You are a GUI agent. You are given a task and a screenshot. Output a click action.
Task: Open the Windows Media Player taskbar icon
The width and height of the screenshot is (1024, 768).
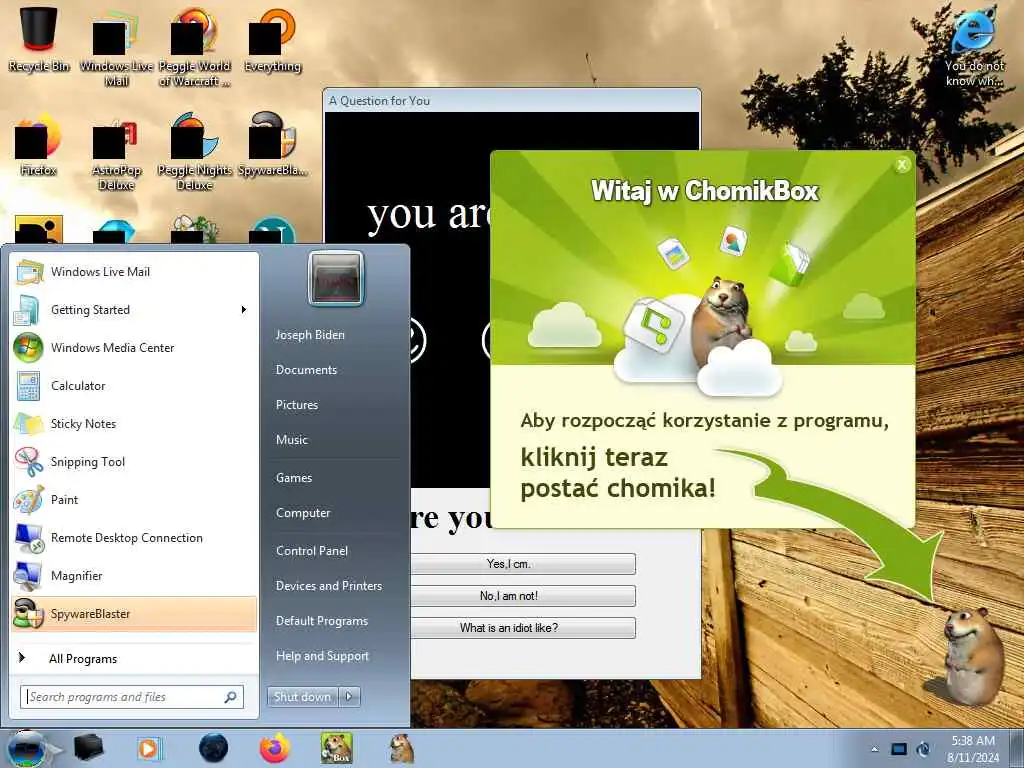[149, 748]
